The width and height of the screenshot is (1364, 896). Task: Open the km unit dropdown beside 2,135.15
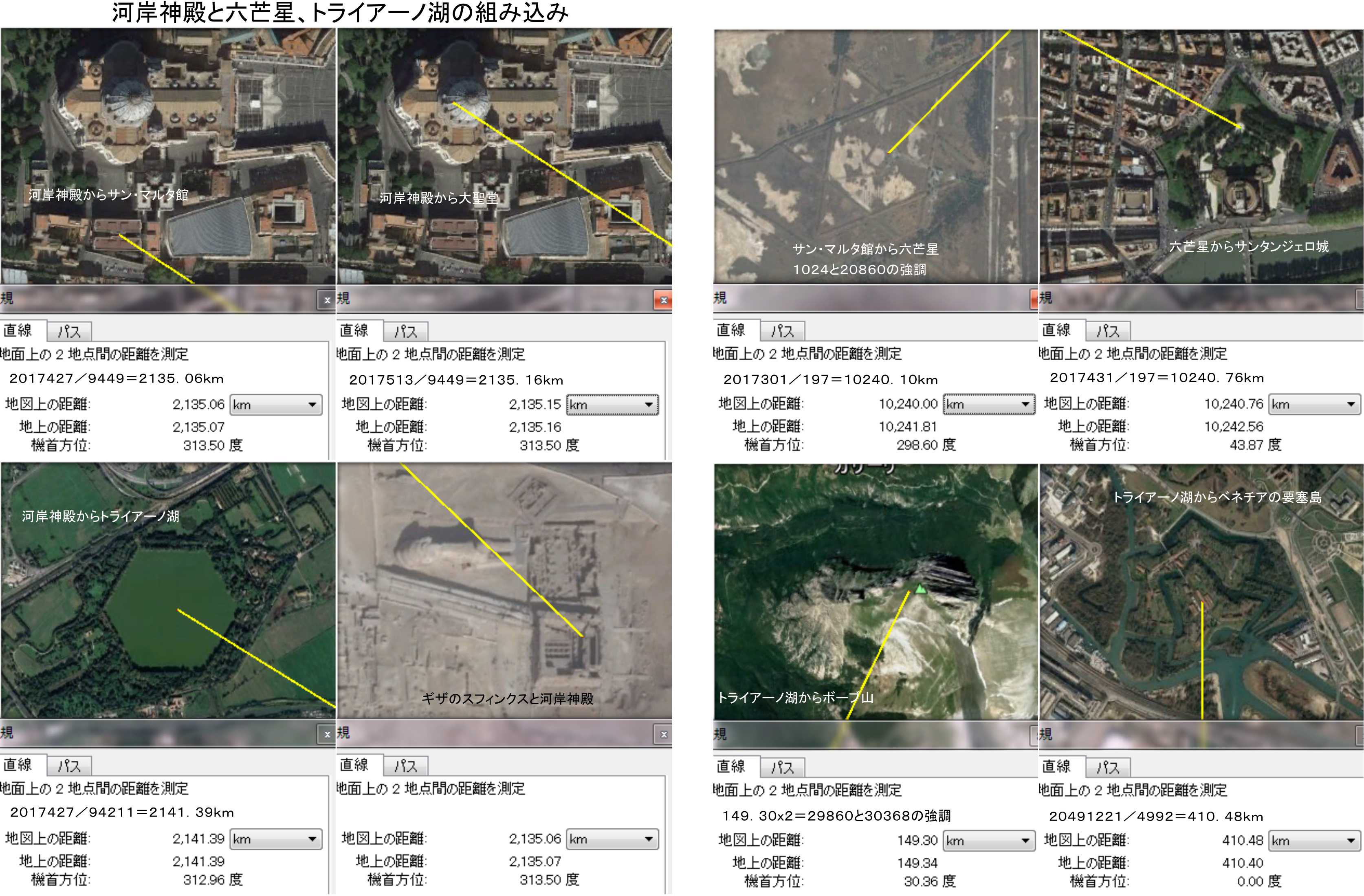[x=612, y=405]
